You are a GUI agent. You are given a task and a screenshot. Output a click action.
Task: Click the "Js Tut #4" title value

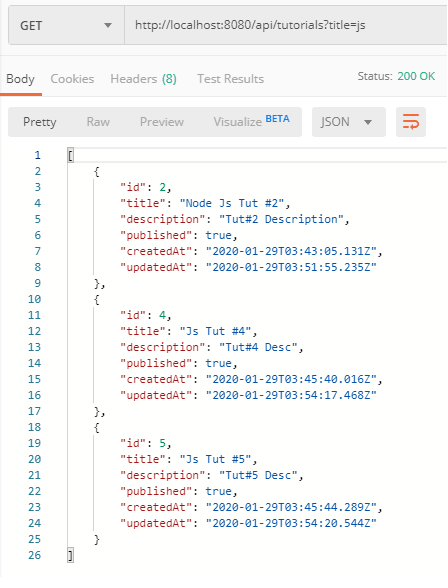click(216, 332)
